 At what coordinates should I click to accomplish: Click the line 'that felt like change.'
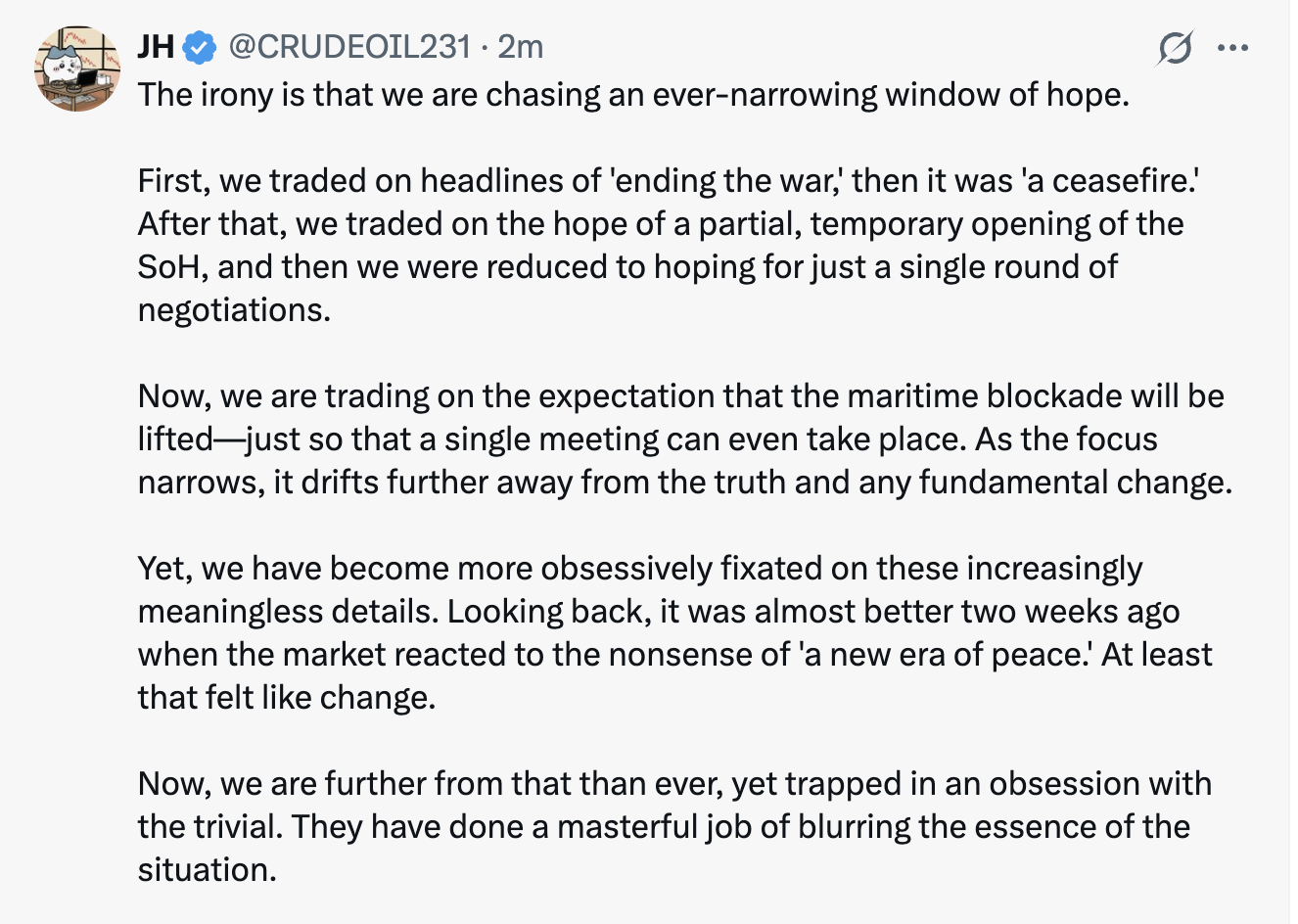coord(286,698)
